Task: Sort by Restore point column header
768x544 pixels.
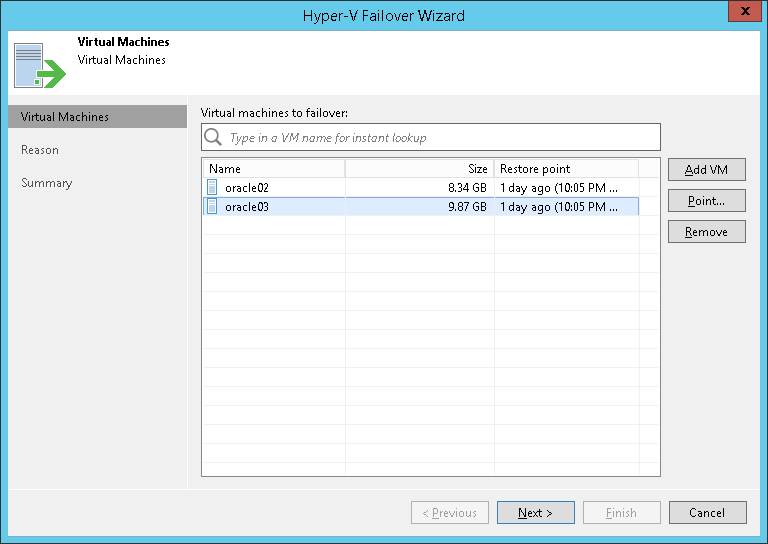Action: pyautogui.click(x=566, y=169)
